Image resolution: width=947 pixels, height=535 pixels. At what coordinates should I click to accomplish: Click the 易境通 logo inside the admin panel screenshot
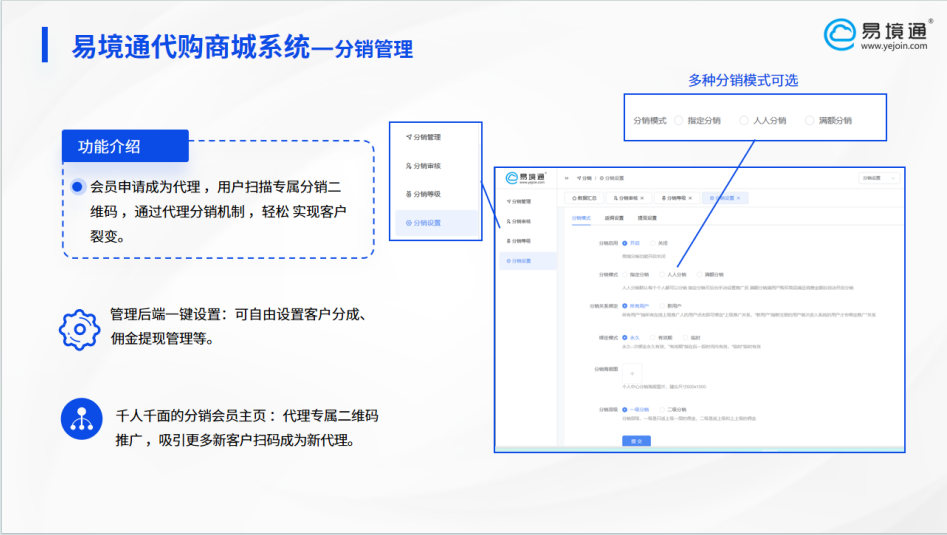[525, 178]
